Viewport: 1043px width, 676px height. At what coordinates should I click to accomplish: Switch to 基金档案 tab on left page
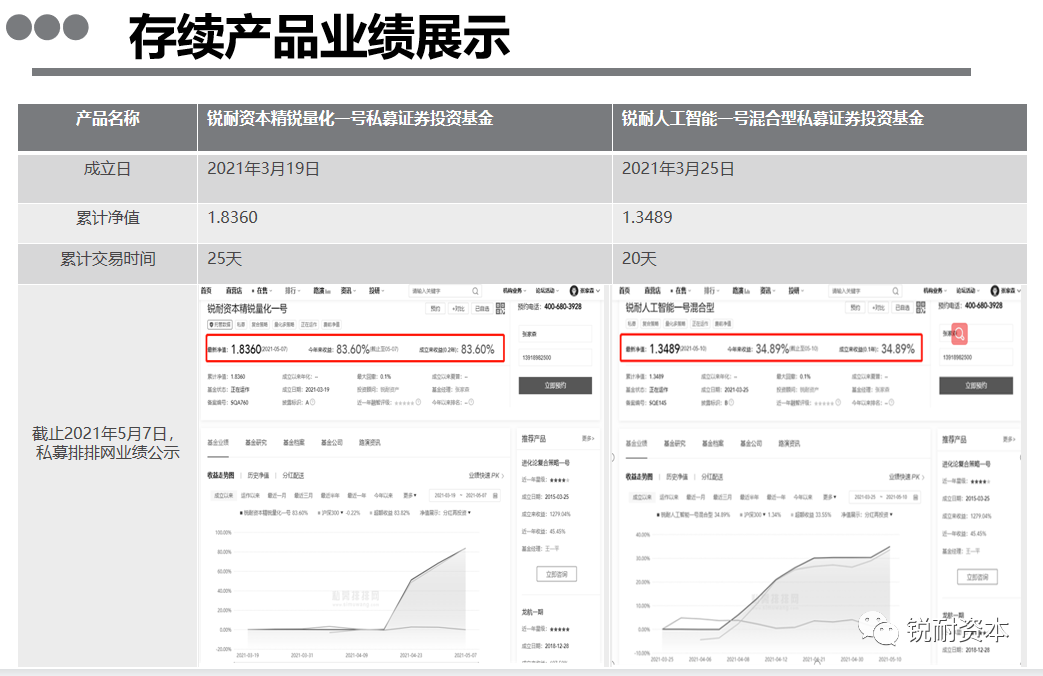pos(293,442)
